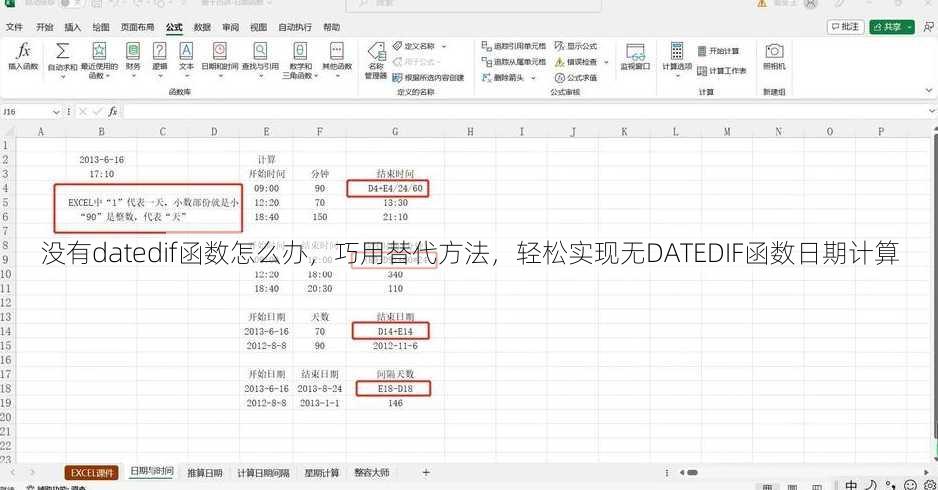Open the 文本 functions icon

click(x=186, y=50)
